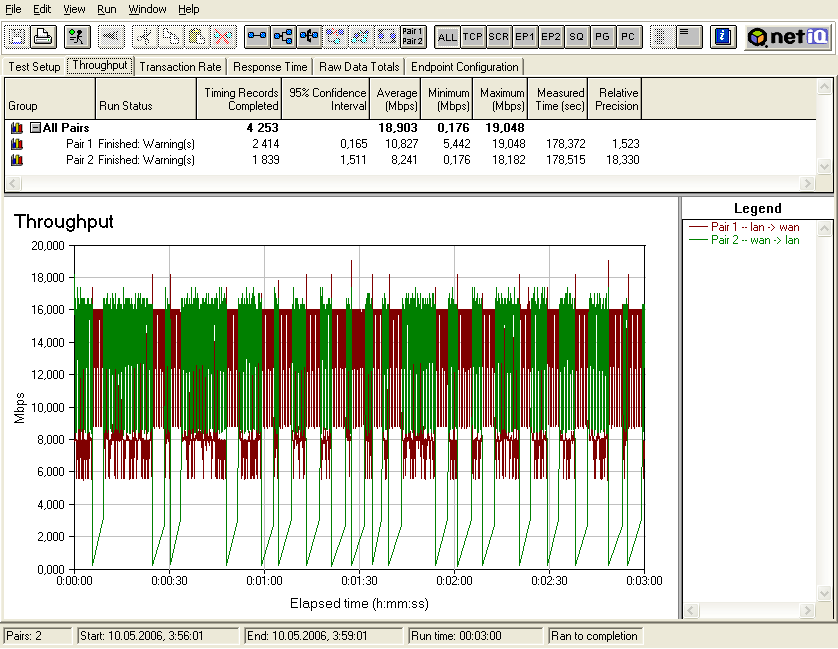Image resolution: width=838 pixels, height=649 pixels.
Task: Toggle the EP1 grouping button
Action: point(525,37)
